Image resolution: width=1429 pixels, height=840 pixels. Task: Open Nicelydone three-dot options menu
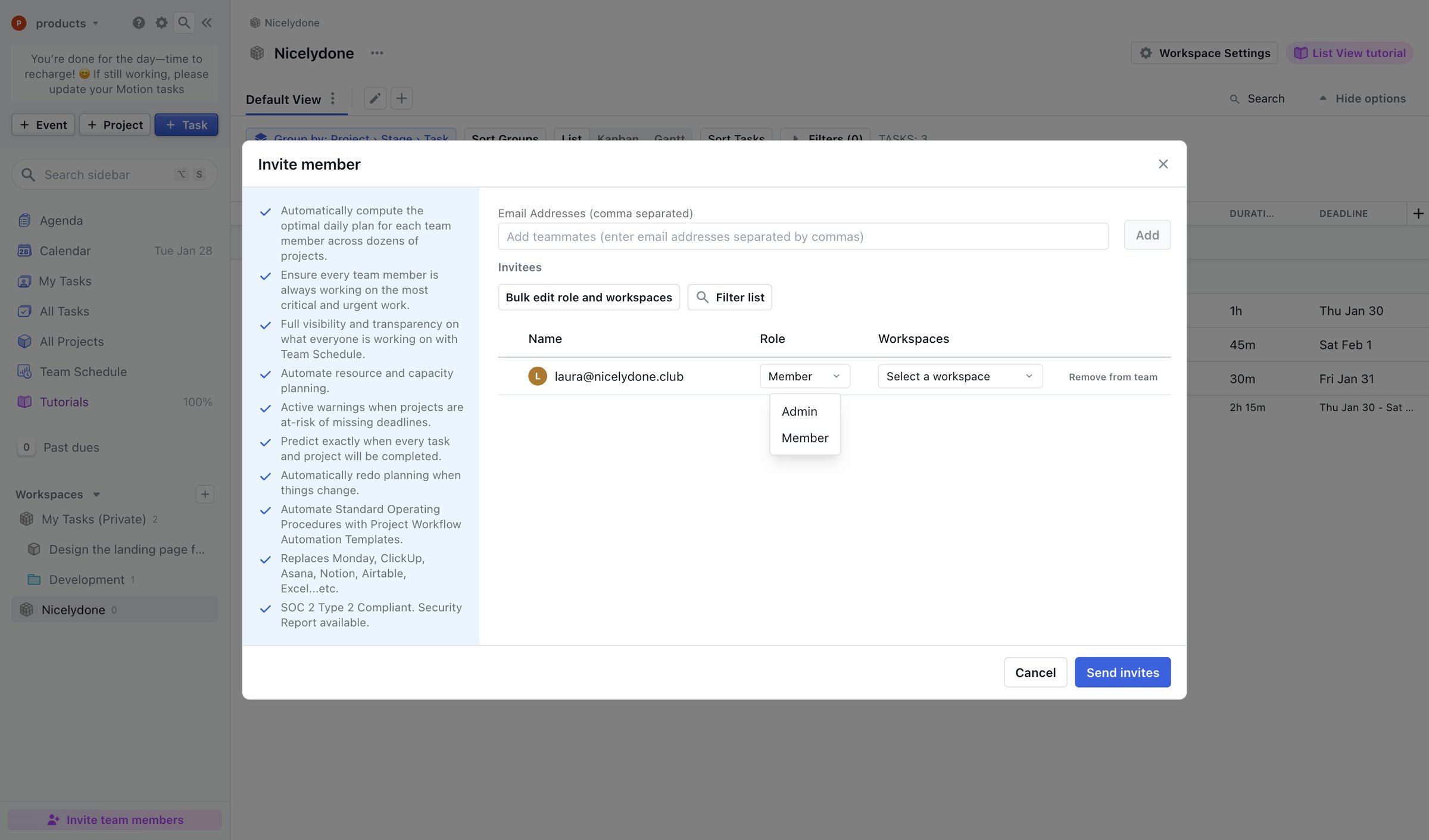click(x=377, y=53)
